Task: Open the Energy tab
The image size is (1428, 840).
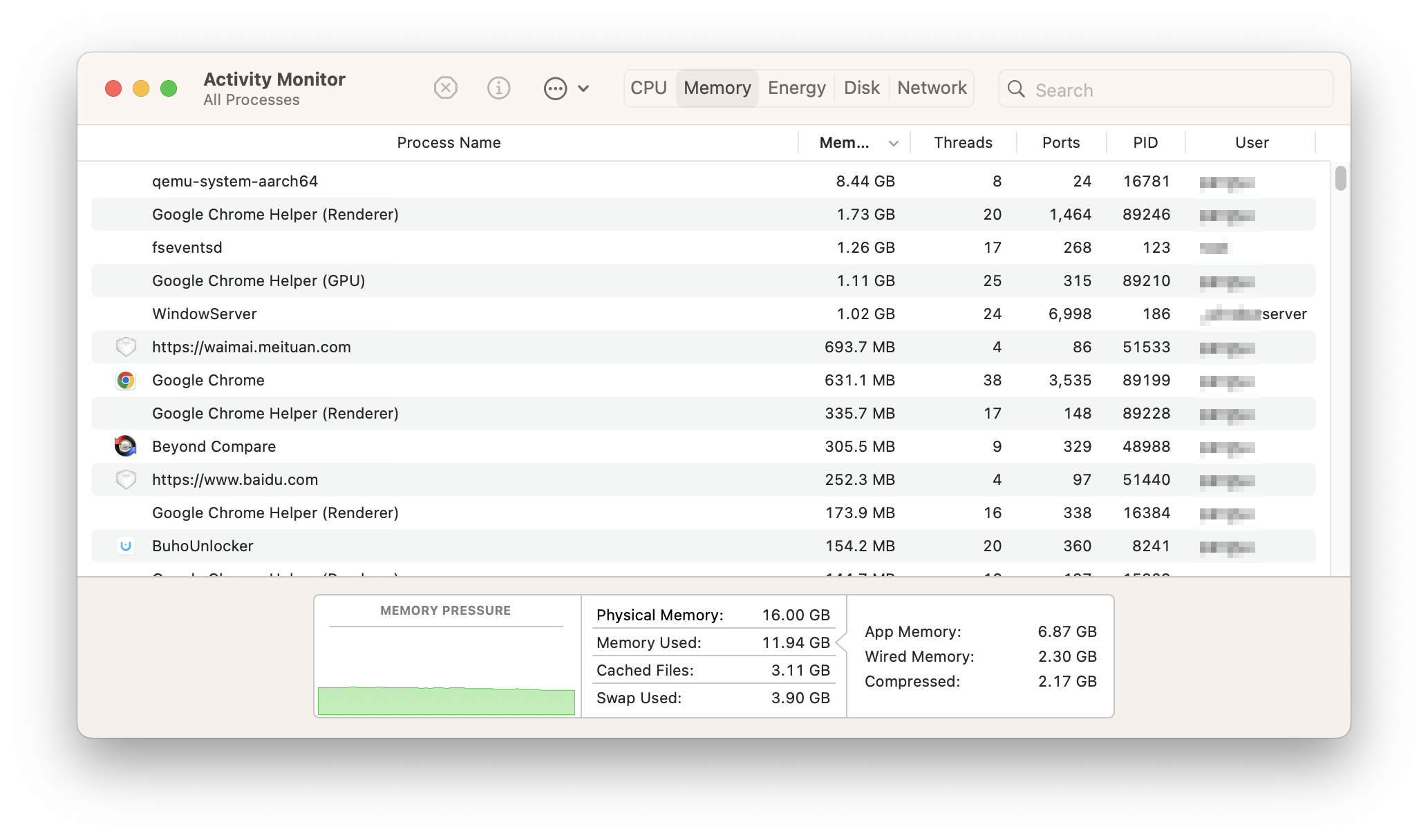Action: click(796, 88)
